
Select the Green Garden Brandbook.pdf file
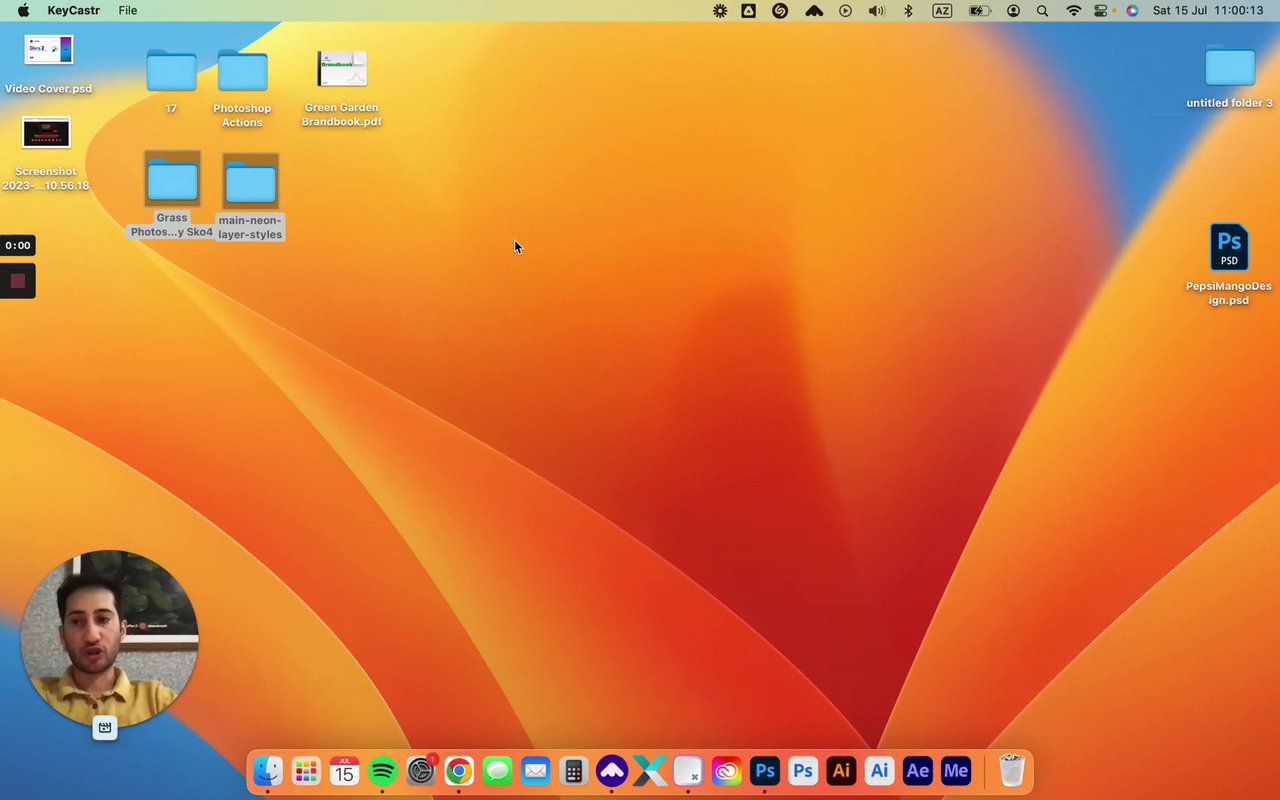[342, 88]
